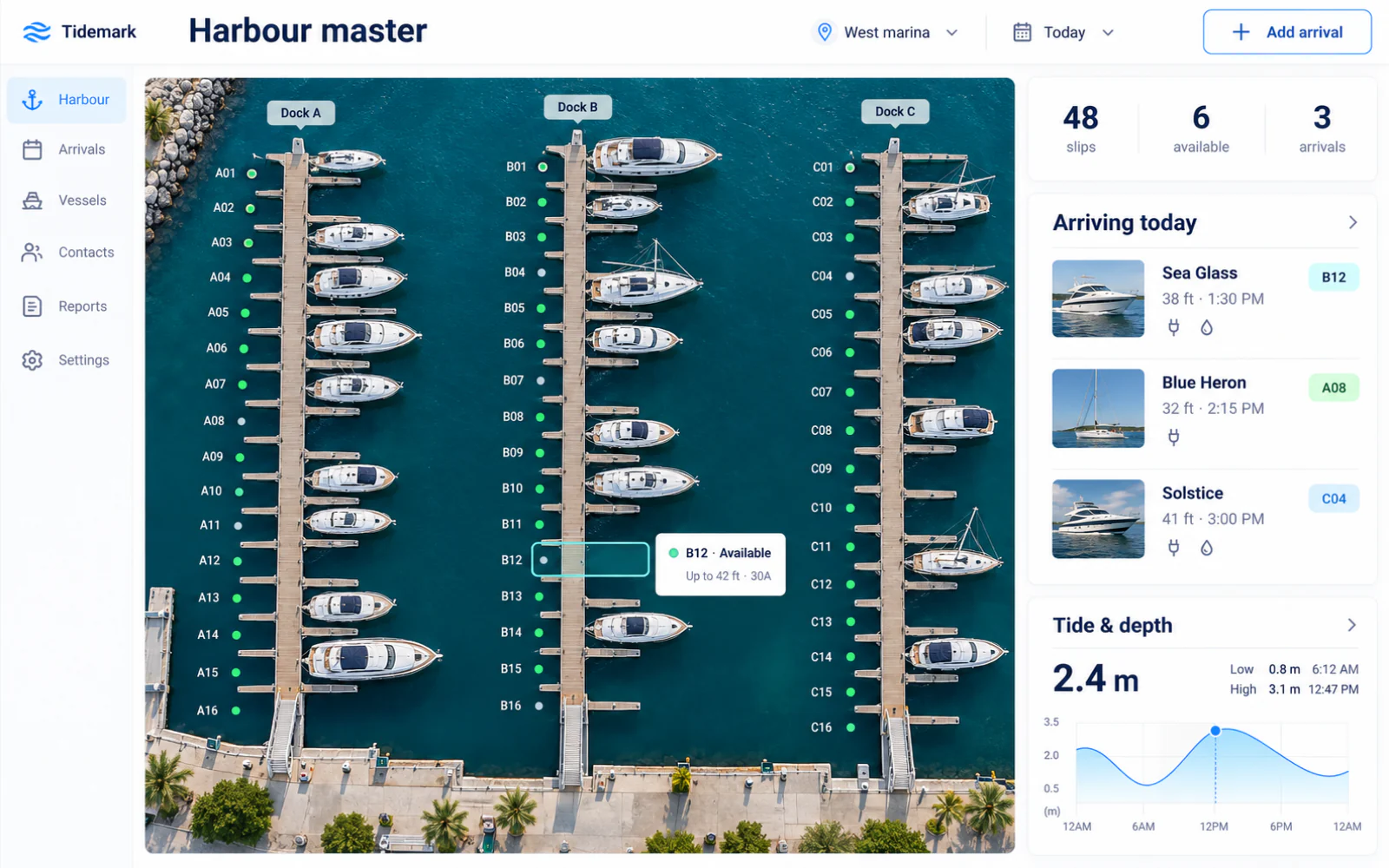Click the power plug icon under Solstice
Viewport: 1389px width, 868px height.
(x=1174, y=548)
